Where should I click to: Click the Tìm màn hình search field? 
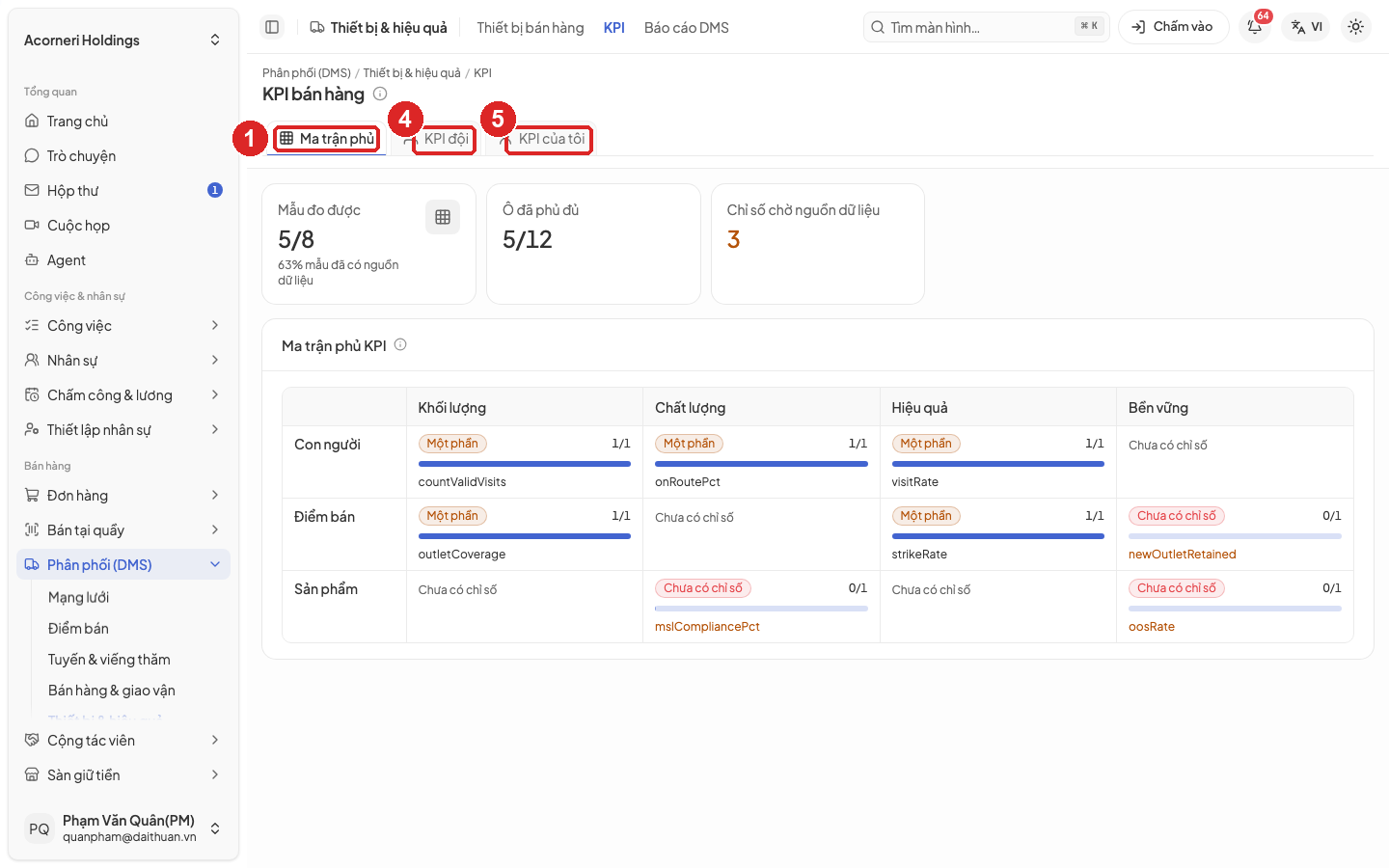pyautogui.click(x=986, y=27)
